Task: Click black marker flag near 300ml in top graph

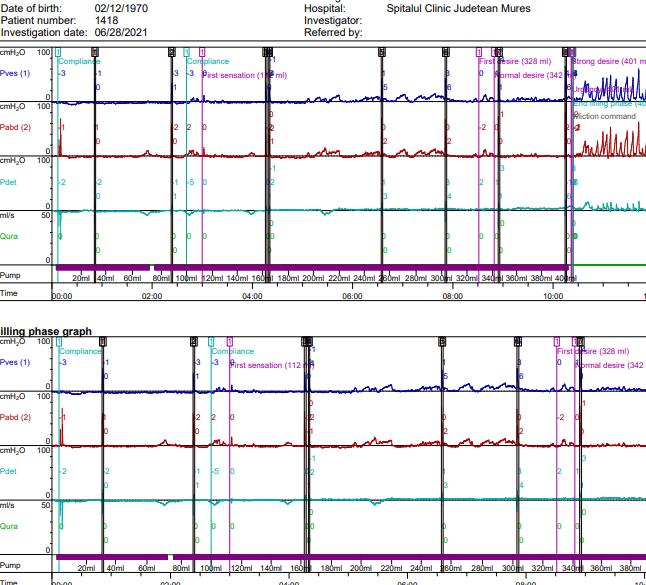Action: coord(446,52)
